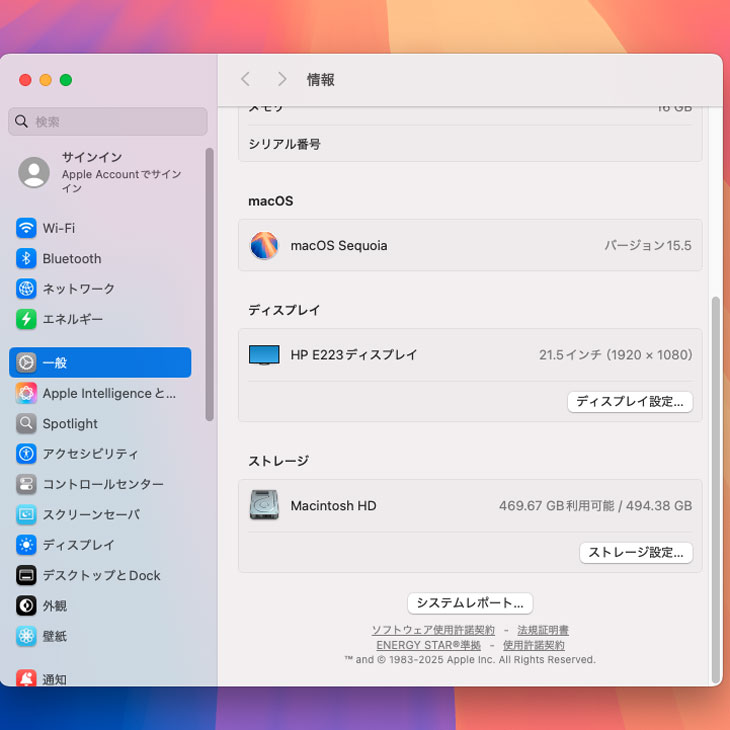Click the システムレポート… button
The image size is (730, 730).
point(470,603)
